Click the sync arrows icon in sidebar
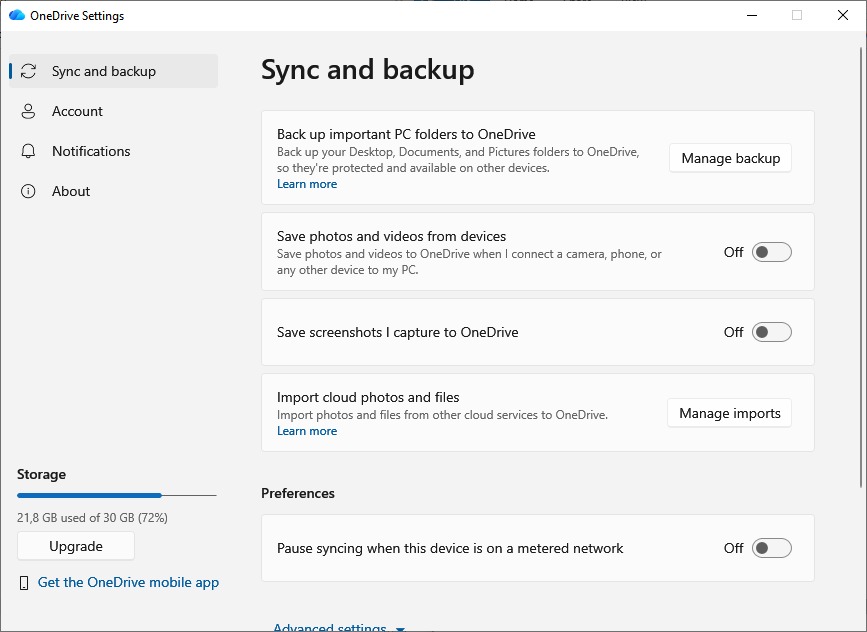The height and width of the screenshot is (632, 867). click(x=28, y=71)
